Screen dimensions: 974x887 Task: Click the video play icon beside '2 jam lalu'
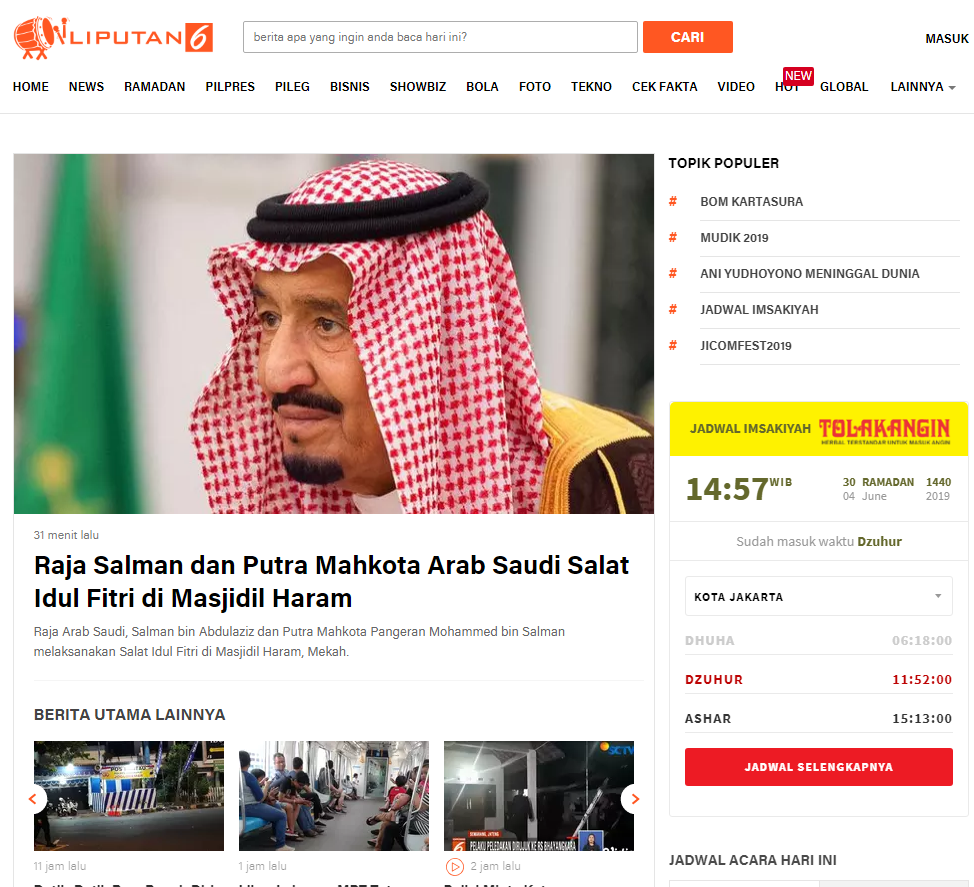tap(455, 866)
